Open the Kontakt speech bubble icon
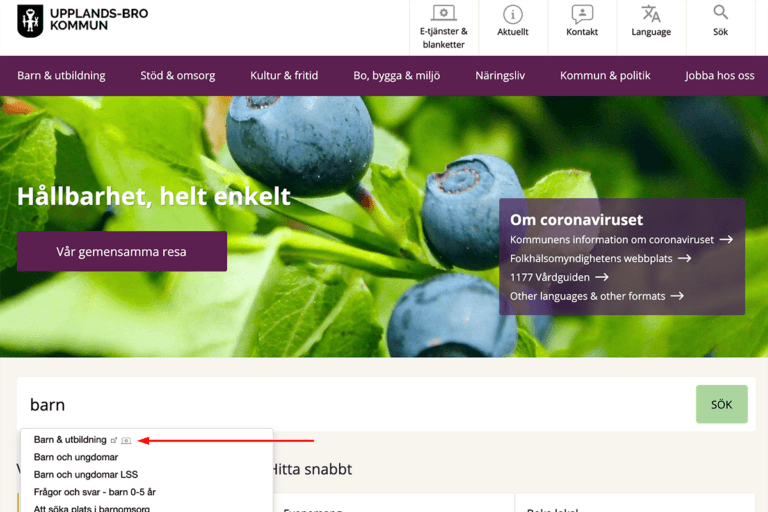Viewport: 768px width, 512px height. point(582,14)
